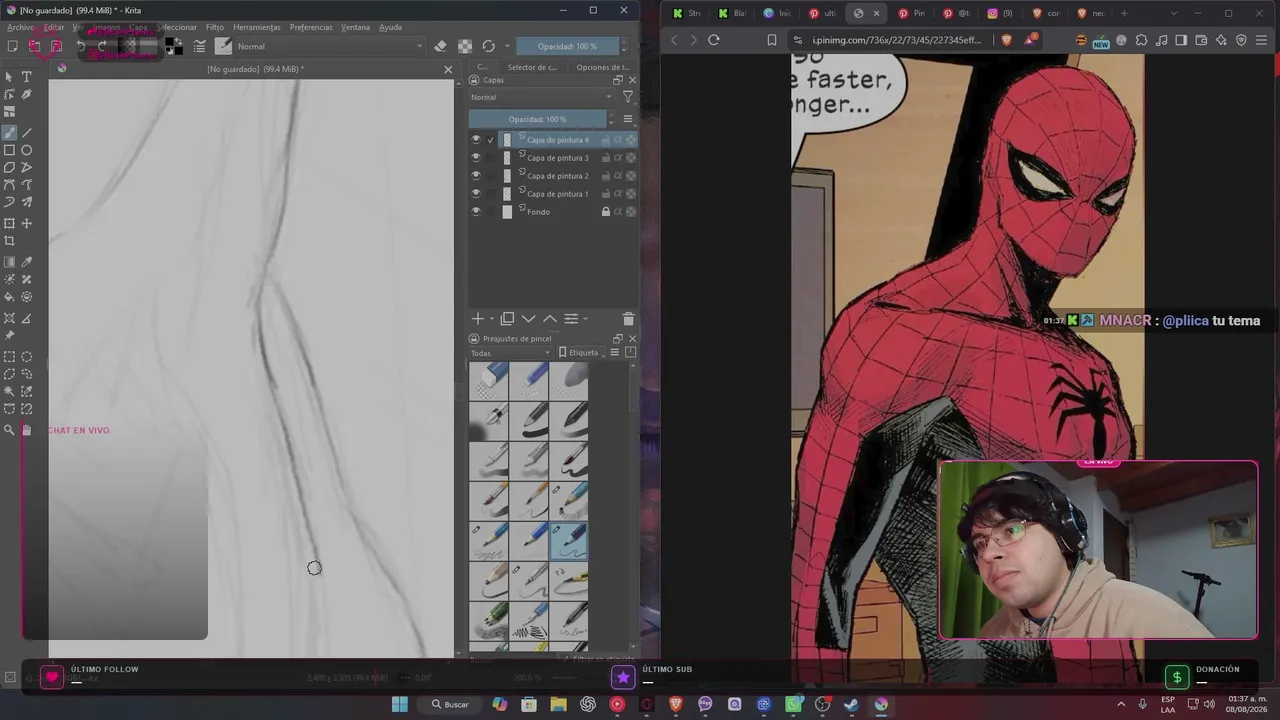Viewport: 1280px width, 720px height.
Task: Expand the browser tab list chevron
Action: 1173,13
